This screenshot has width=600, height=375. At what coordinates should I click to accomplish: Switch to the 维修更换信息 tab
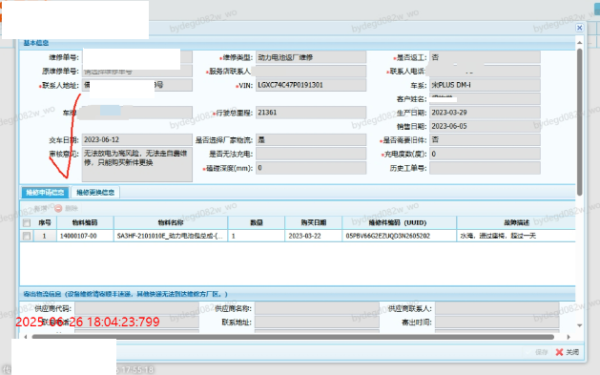(95, 192)
